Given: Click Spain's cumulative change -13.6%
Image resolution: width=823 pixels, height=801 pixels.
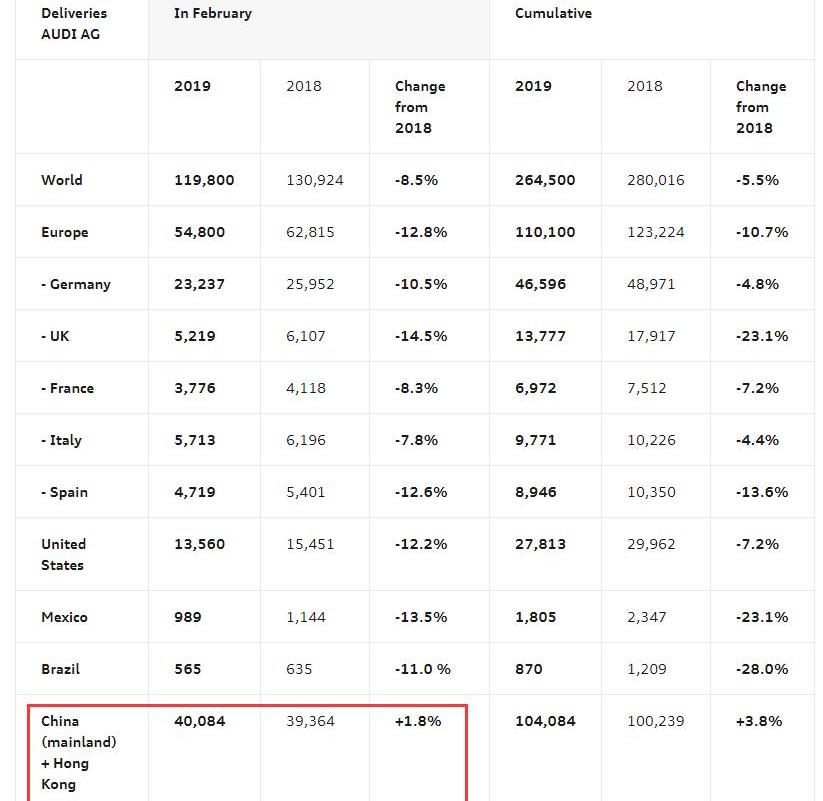Looking at the screenshot, I should tap(762, 493).
